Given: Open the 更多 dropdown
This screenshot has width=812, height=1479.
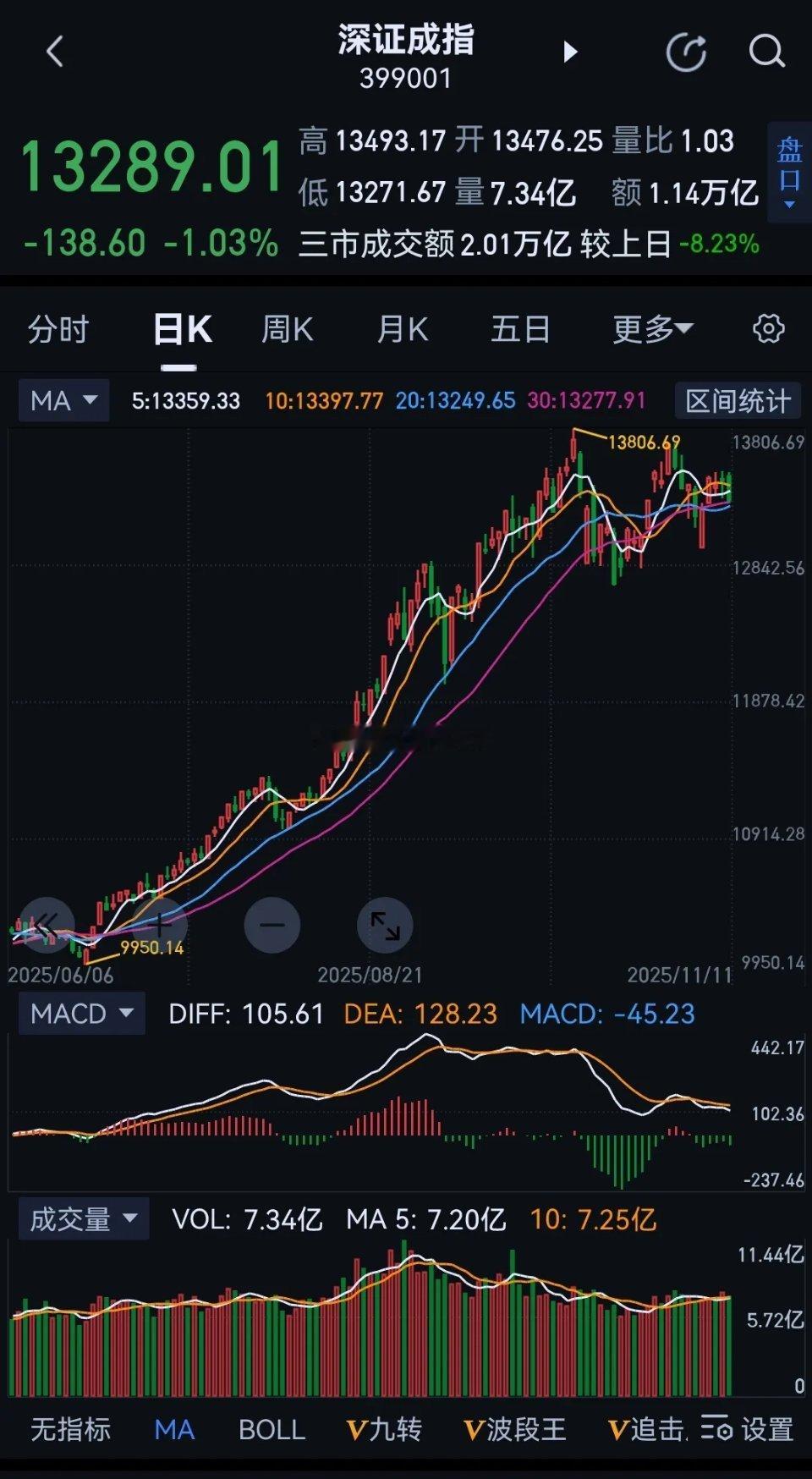Looking at the screenshot, I should [652, 329].
